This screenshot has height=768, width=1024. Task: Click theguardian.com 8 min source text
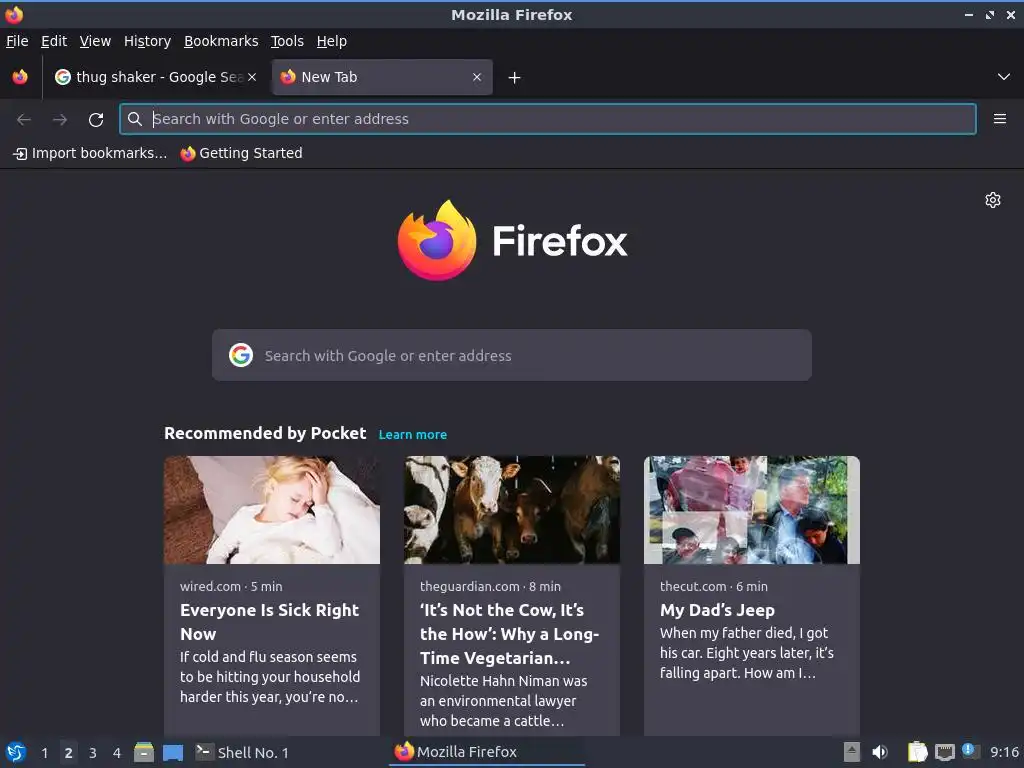click(x=490, y=586)
